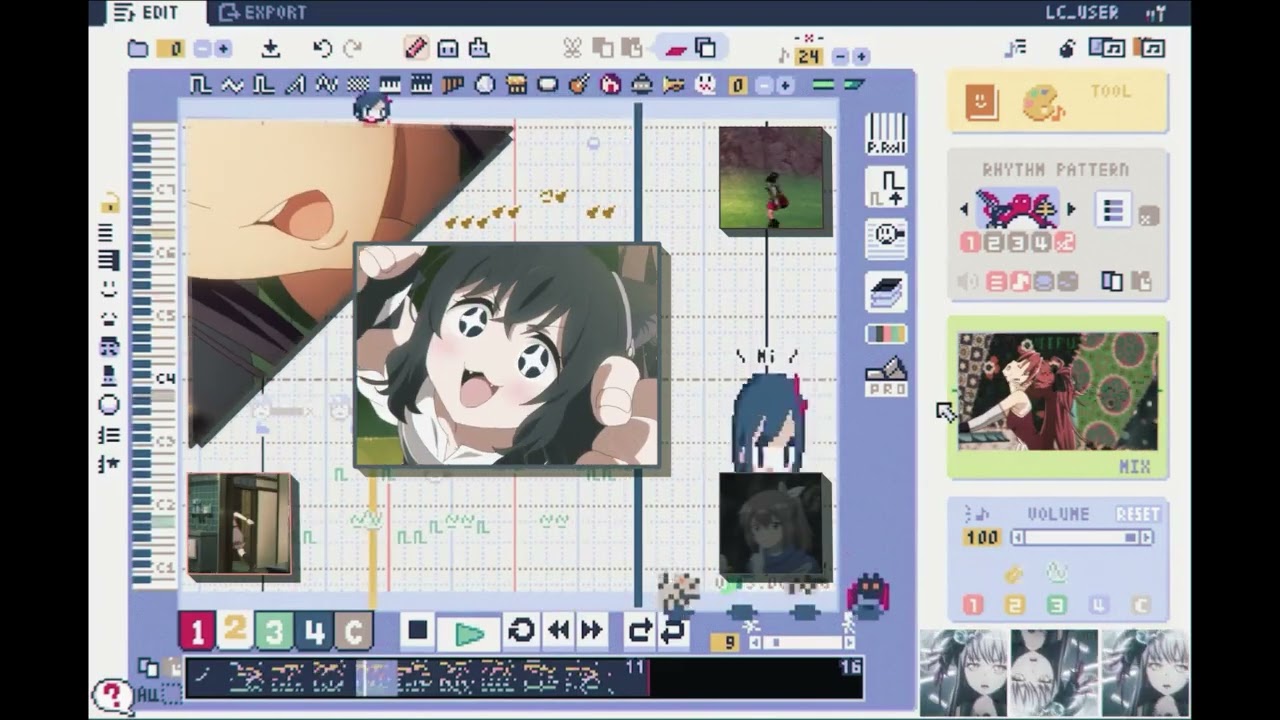Toggle the x2 setting in Rhythm Pattern
Image resolution: width=1280 pixels, height=720 pixels.
1065,242
